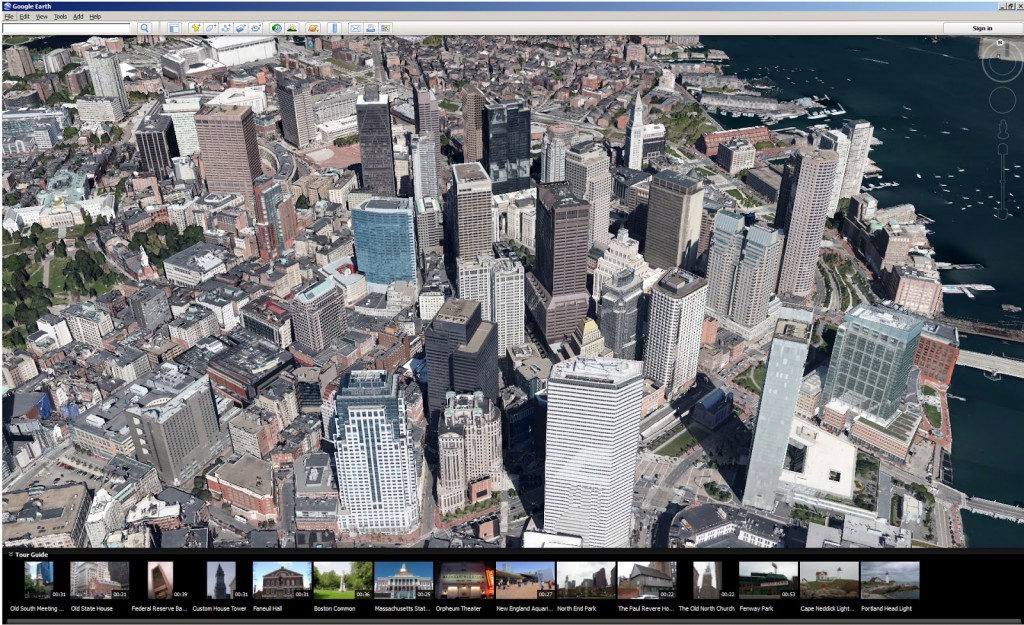
Task: Select the Add Path tool
Action: pos(225,28)
